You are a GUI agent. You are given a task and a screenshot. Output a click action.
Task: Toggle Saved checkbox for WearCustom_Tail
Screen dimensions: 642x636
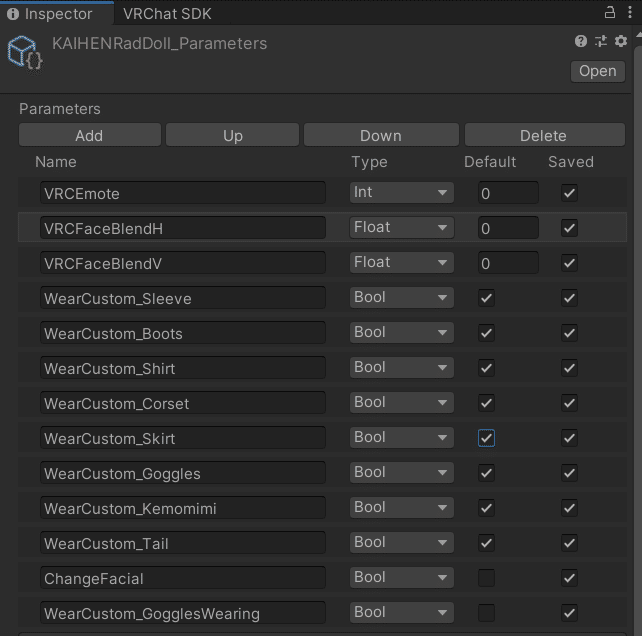pyautogui.click(x=569, y=543)
